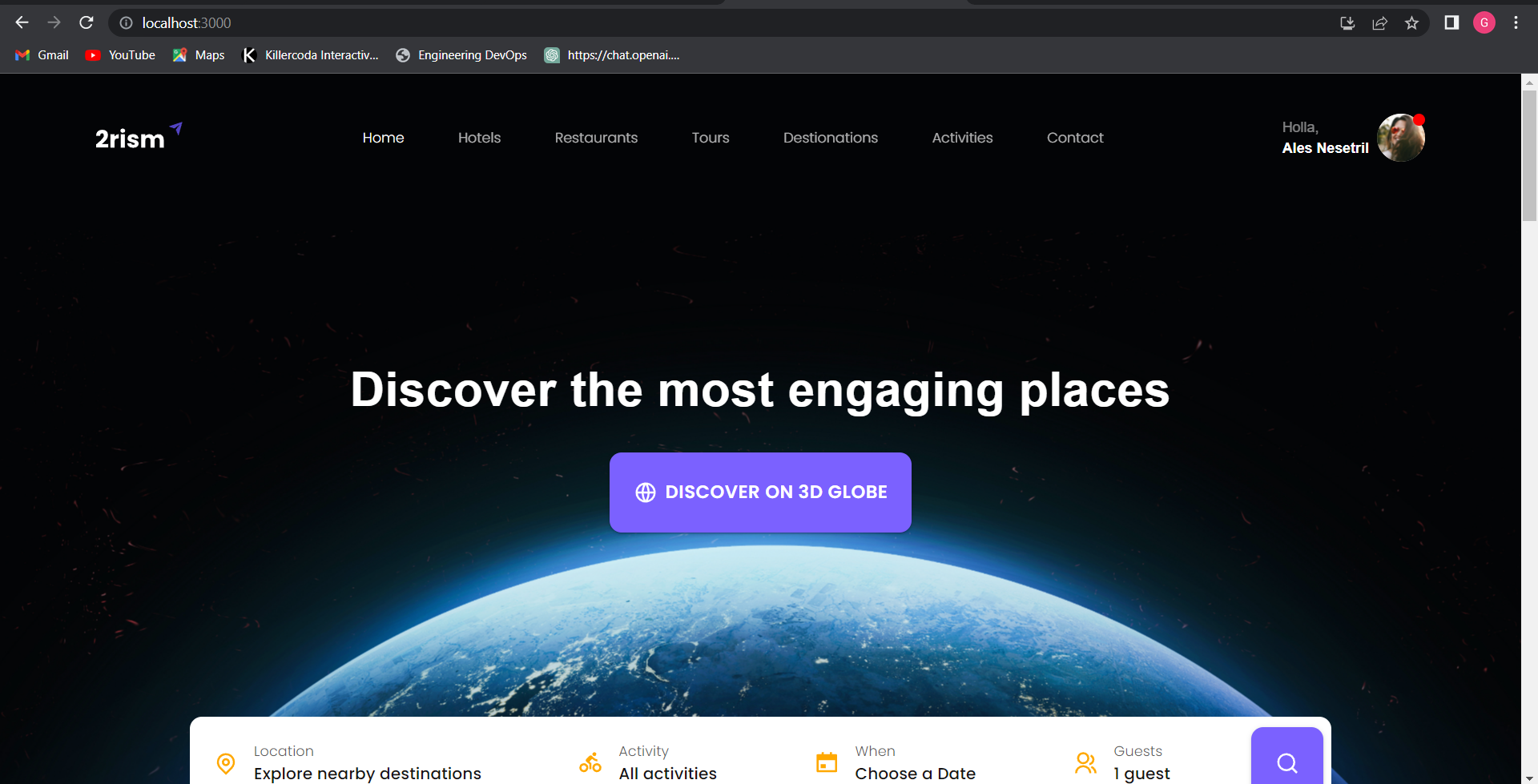
Task: Bookmark this page with the star icon
Action: [x=1411, y=23]
